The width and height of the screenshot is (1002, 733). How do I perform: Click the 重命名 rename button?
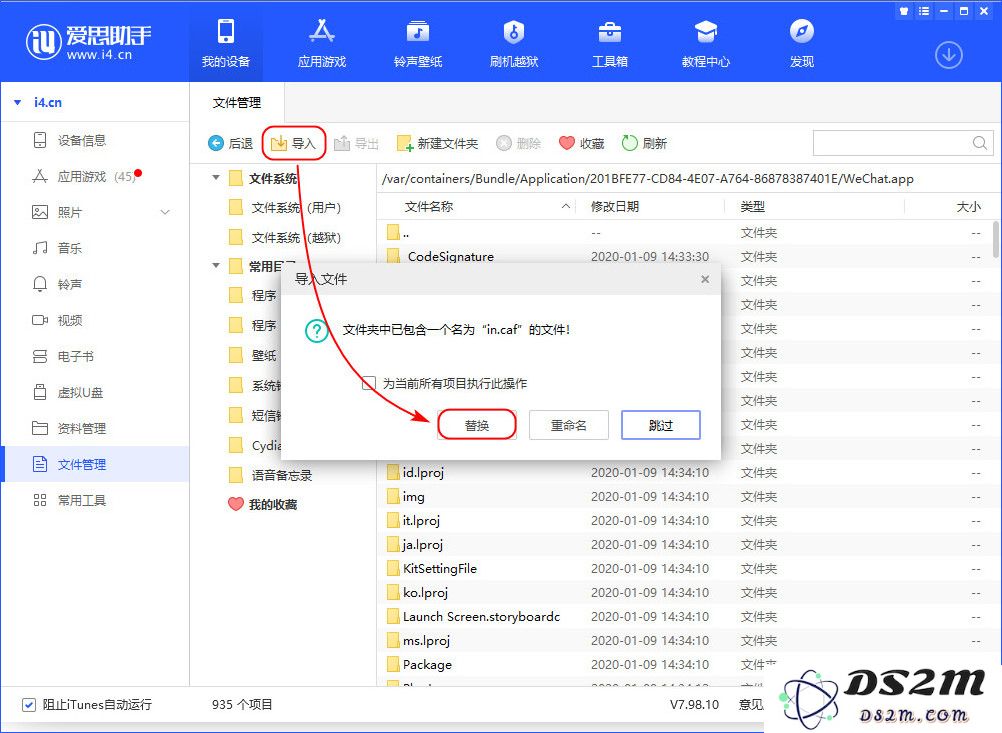click(569, 425)
